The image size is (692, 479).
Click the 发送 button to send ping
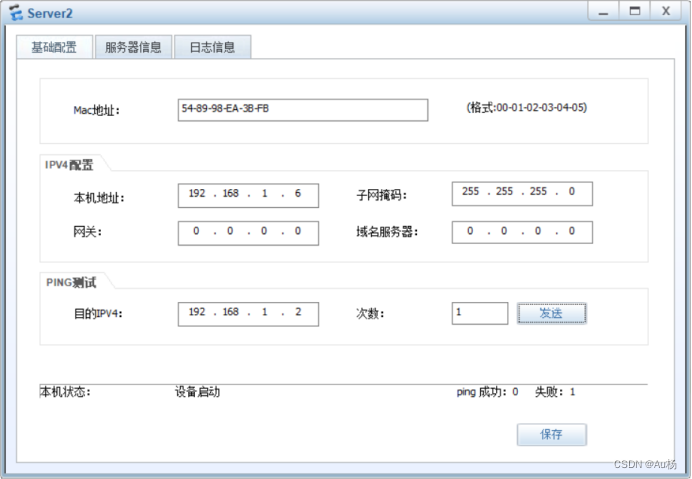(552, 313)
